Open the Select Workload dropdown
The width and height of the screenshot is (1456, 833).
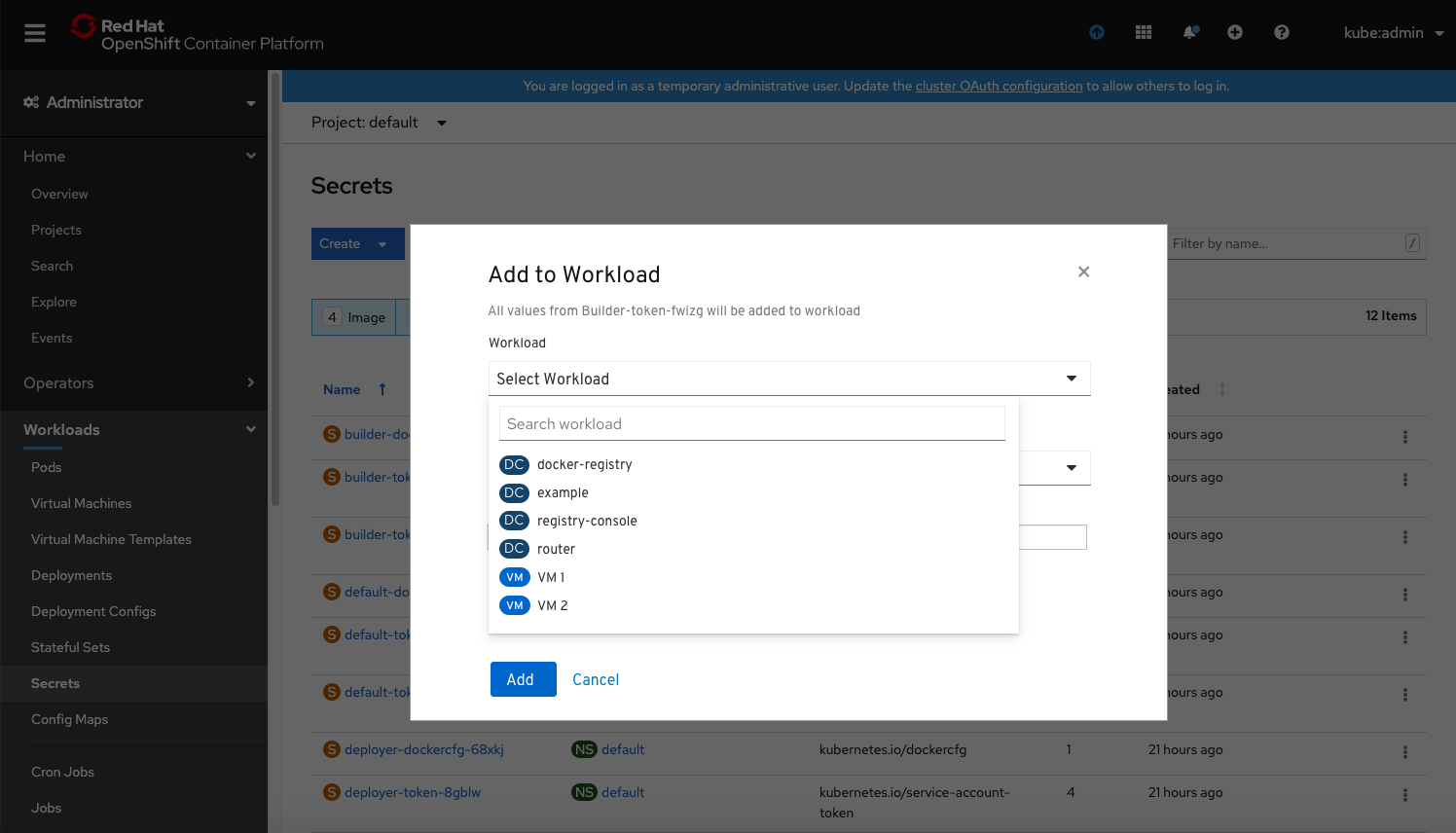point(789,379)
